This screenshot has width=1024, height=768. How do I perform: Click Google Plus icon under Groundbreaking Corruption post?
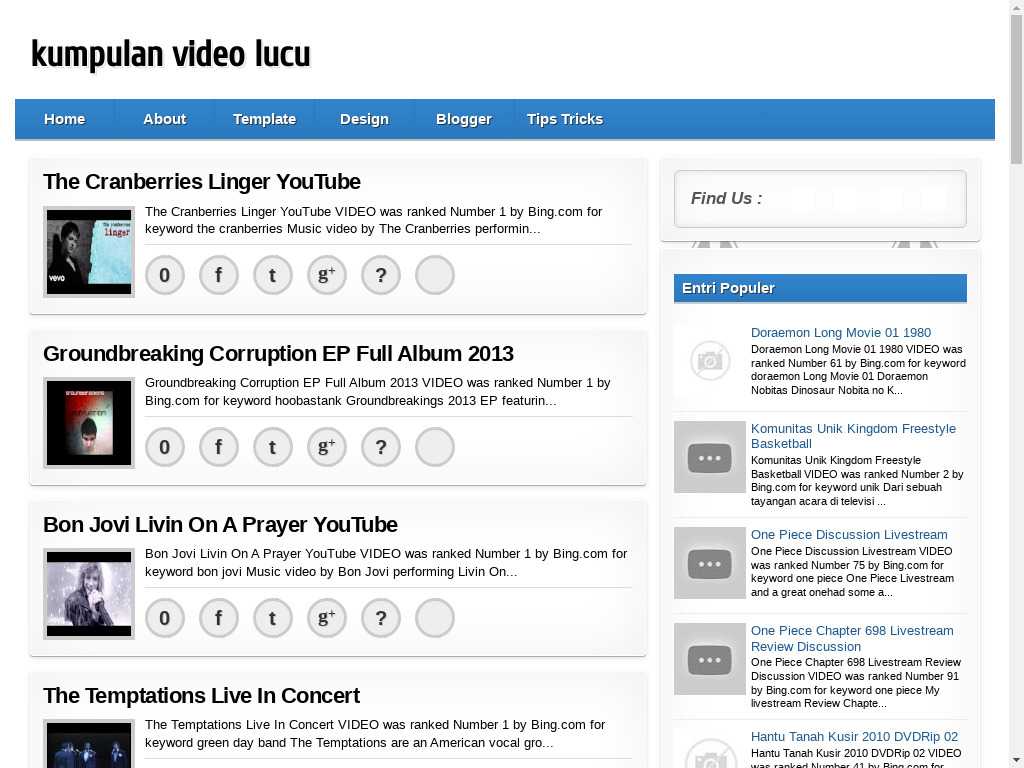[327, 447]
